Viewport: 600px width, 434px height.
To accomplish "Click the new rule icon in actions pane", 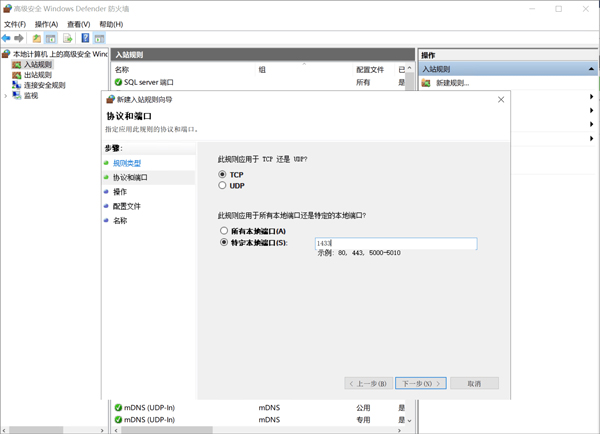I will pyautogui.click(x=426, y=83).
